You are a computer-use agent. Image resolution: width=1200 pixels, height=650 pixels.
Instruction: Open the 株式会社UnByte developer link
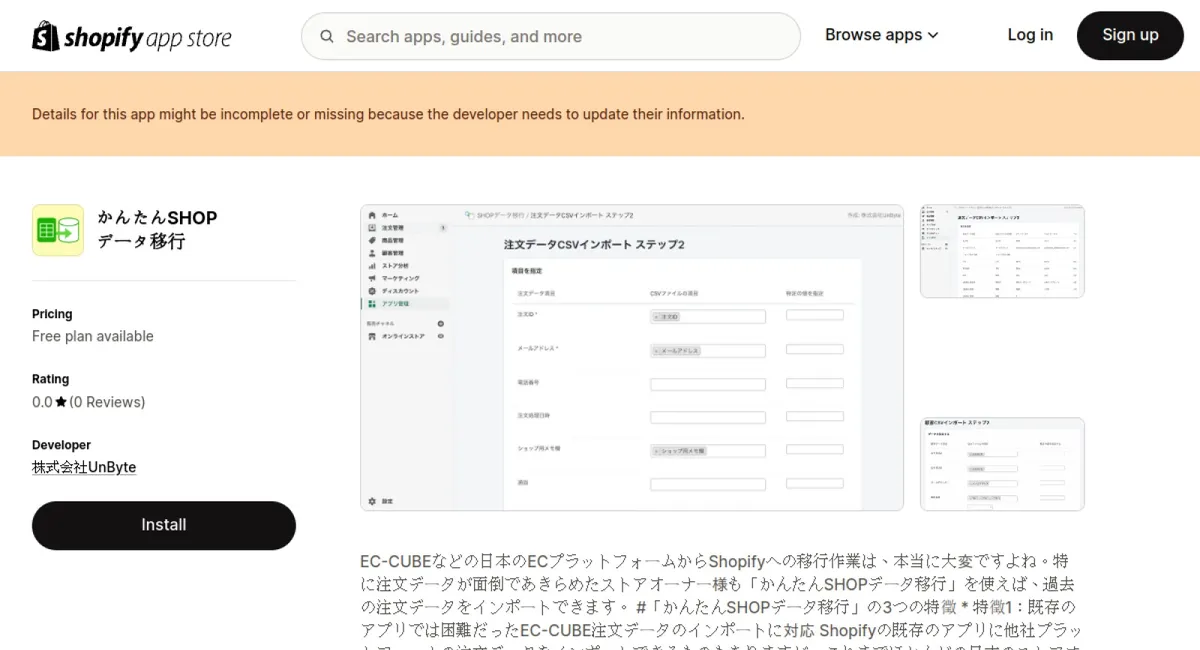84,467
